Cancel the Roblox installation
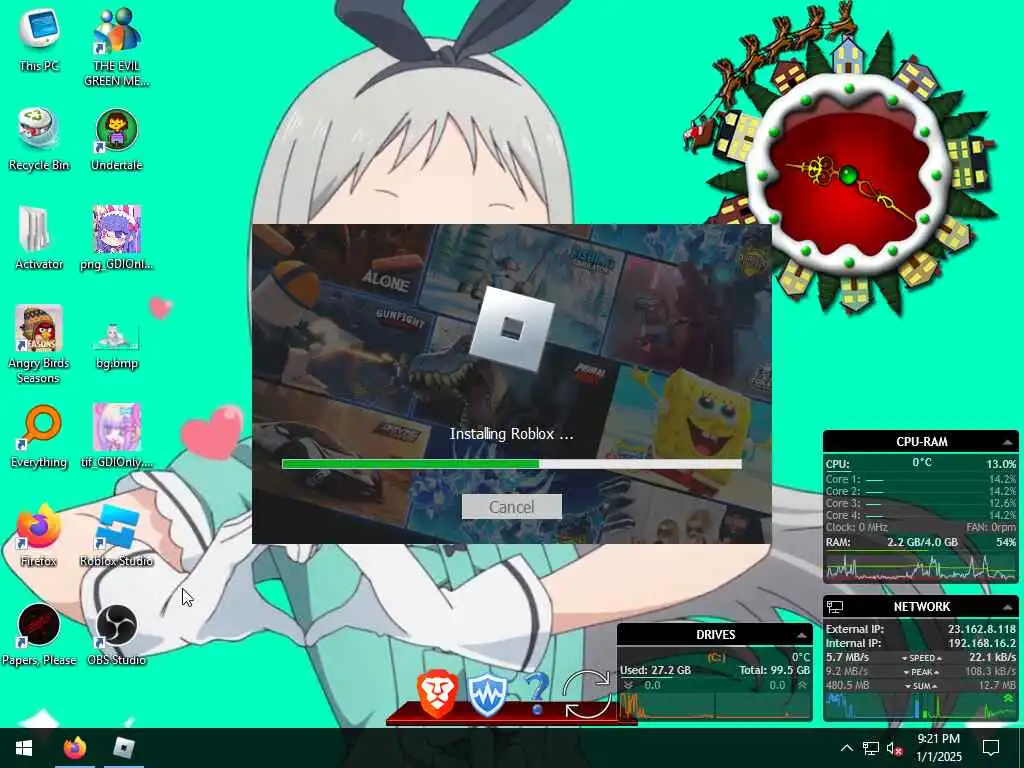The image size is (1024, 768). (x=511, y=507)
